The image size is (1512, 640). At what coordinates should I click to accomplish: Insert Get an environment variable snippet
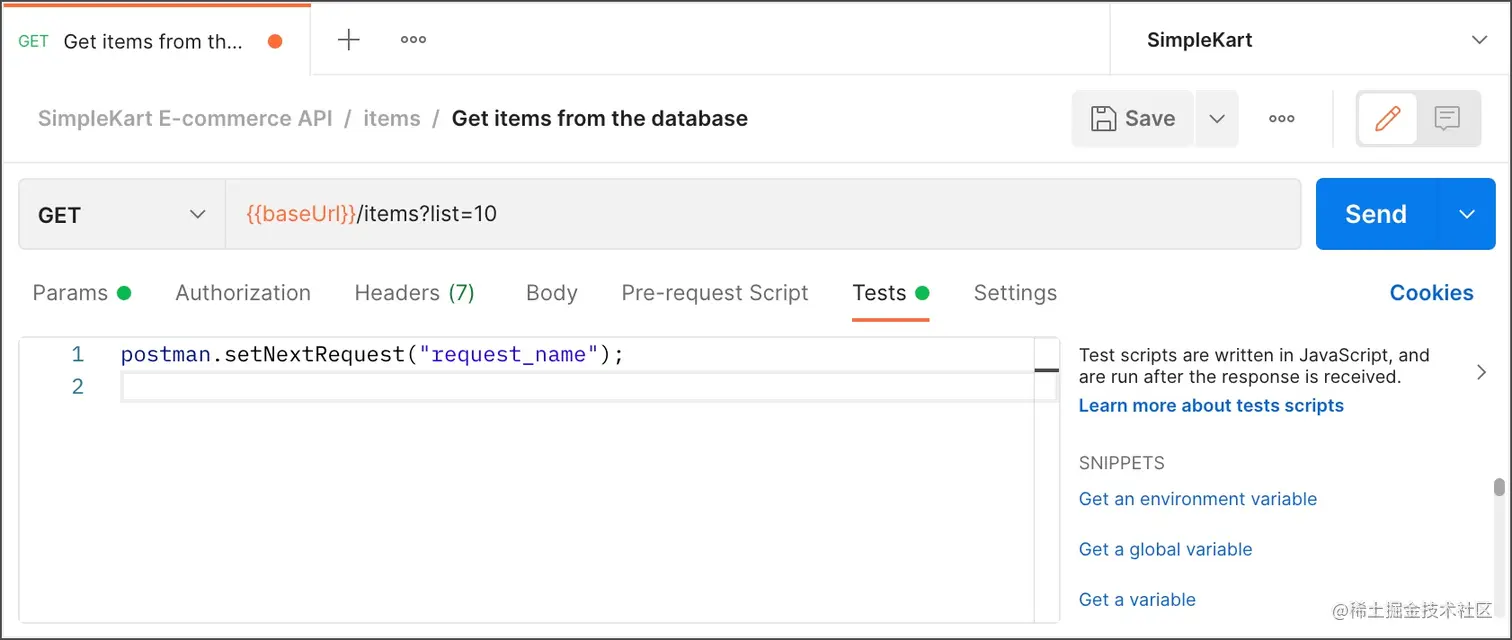[x=1197, y=499]
